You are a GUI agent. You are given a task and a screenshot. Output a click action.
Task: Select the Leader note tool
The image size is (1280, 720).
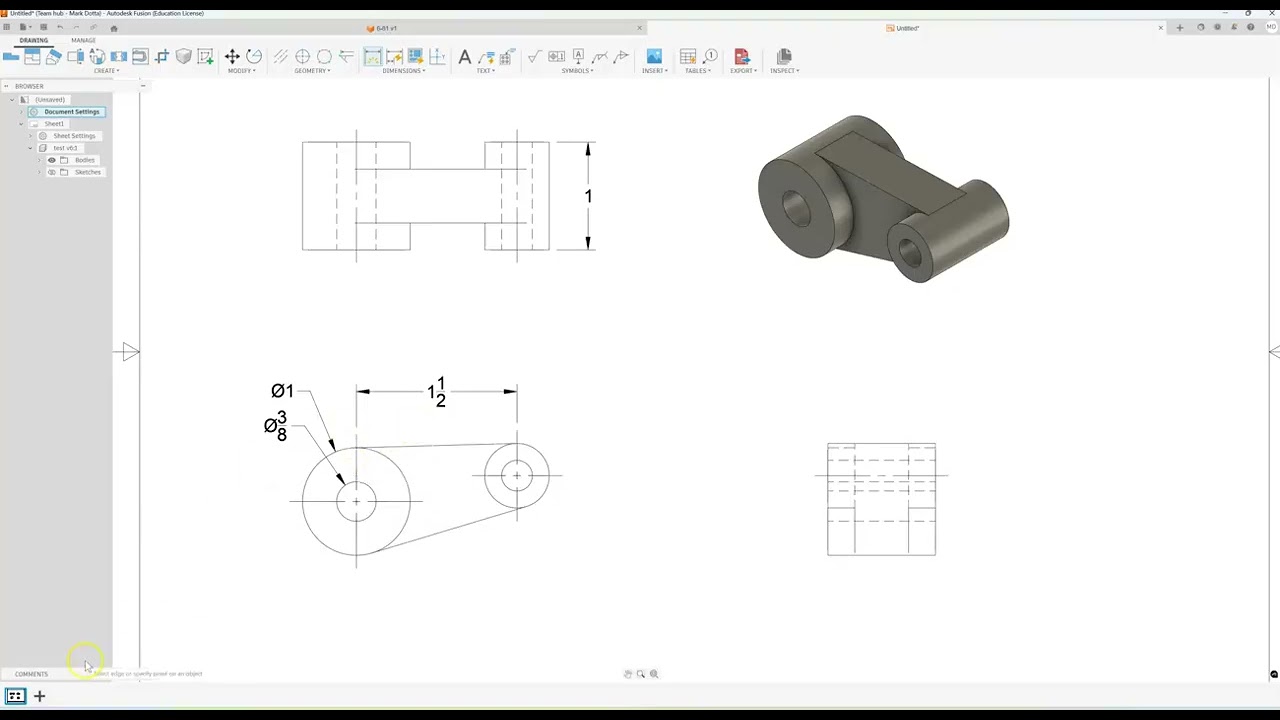tap(487, 57)
